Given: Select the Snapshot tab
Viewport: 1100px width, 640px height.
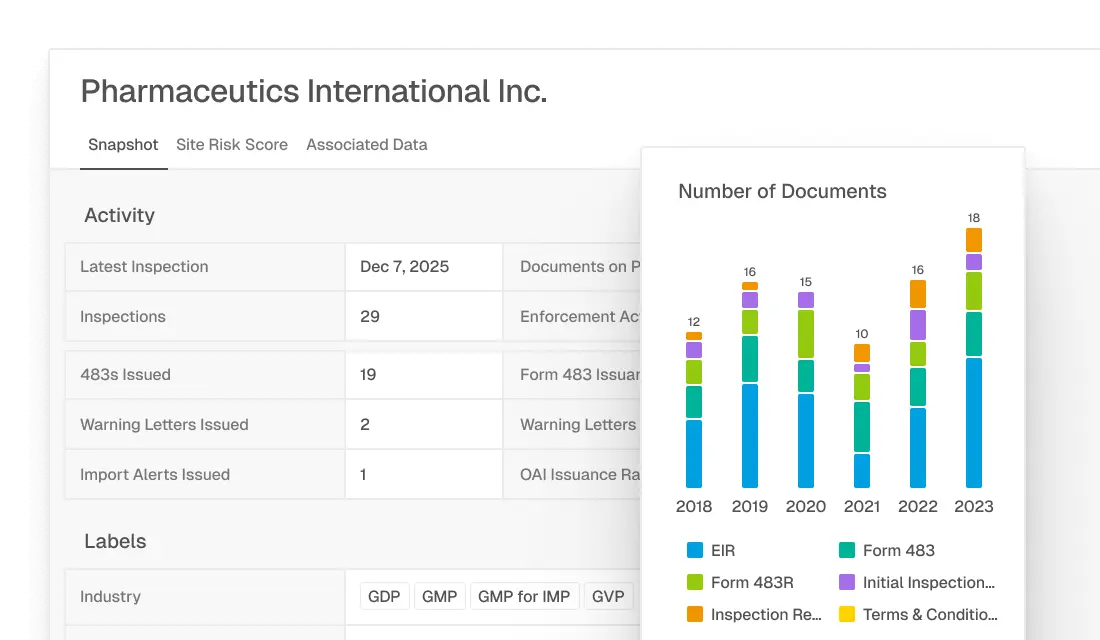Looking at the screenshot, I should 123,145.
